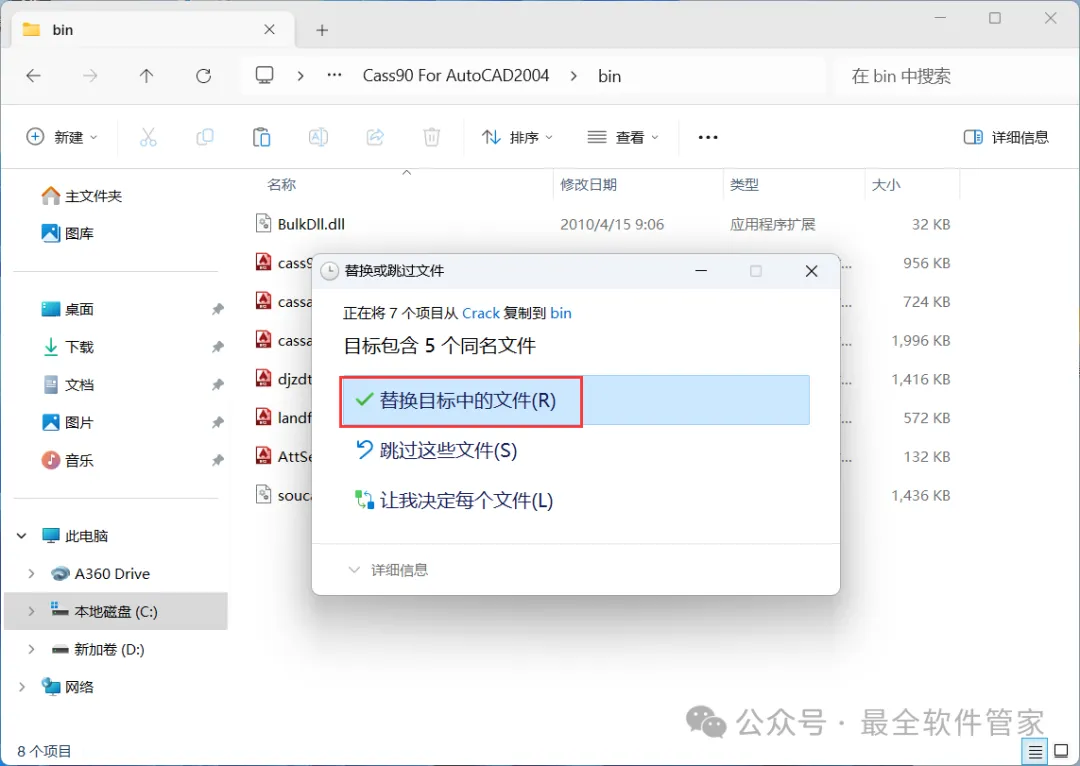This screenshot has width=1080, height=766.
Task: Go up one folder level
Action: point(146,76)
